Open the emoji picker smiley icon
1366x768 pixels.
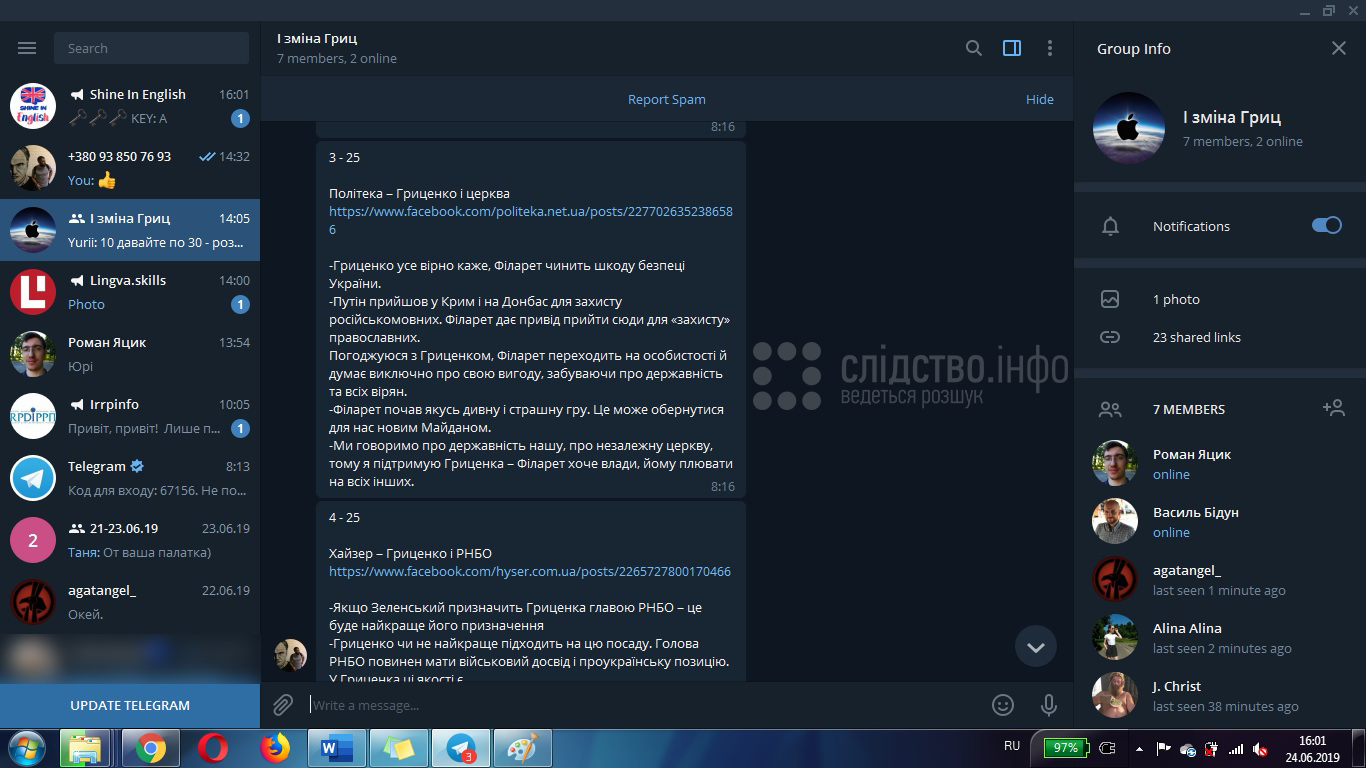point(1003,705)
